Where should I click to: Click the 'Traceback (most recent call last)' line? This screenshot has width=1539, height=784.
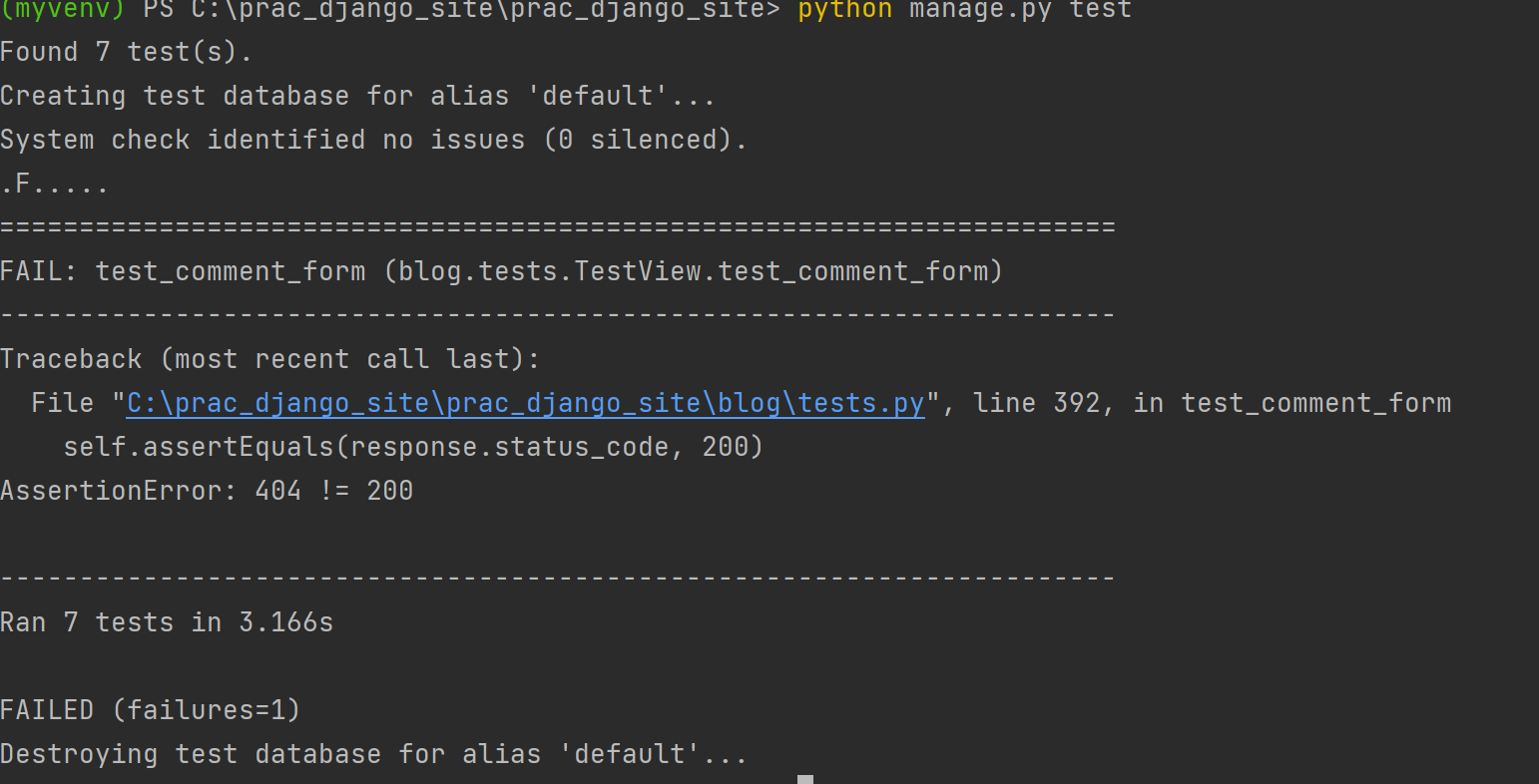[x=269, y=359]
